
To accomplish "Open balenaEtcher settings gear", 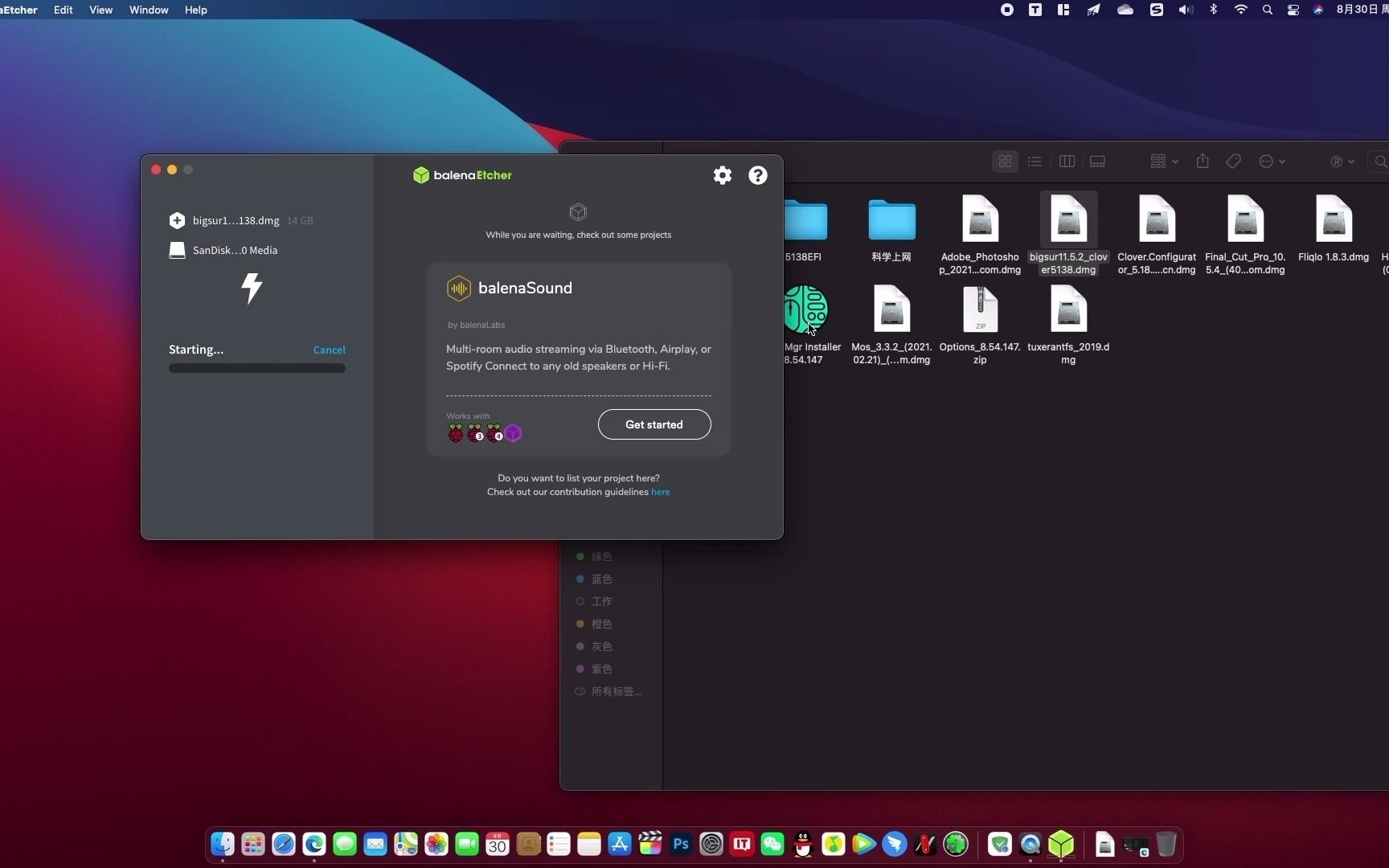I will (x=723, y=175).
